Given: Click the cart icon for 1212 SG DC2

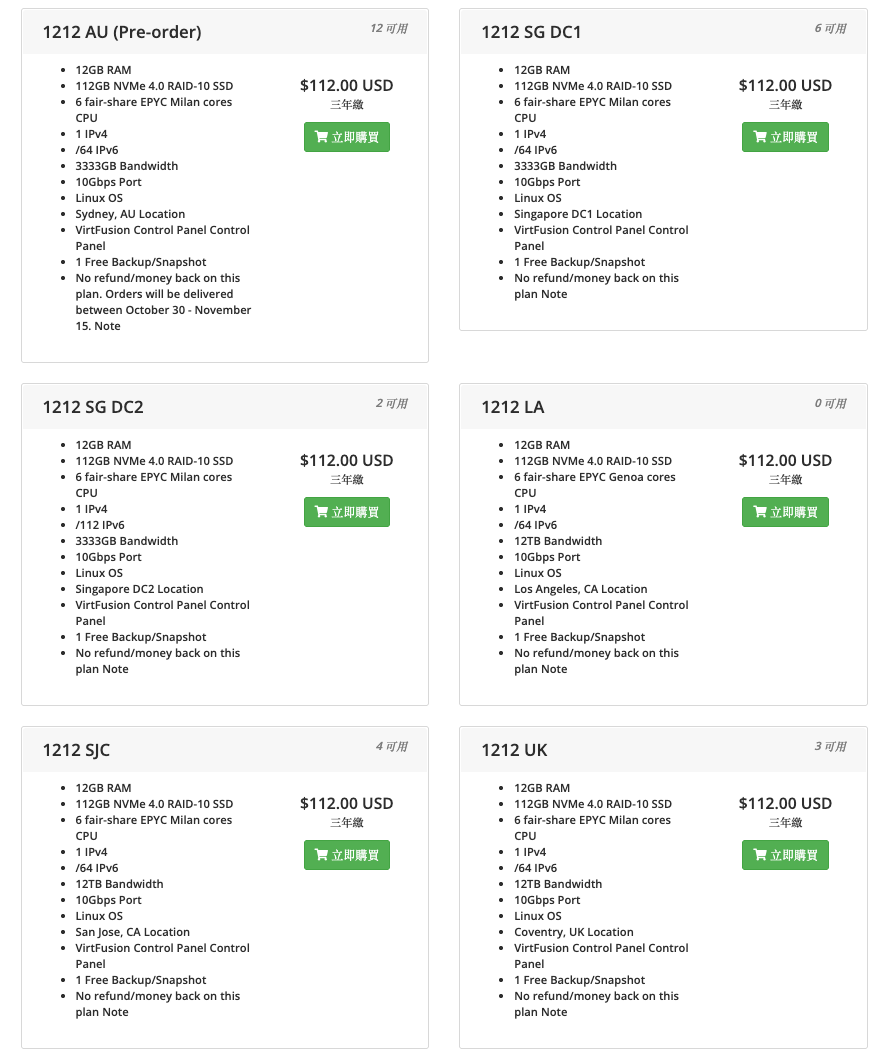Looking at the screenshot, I should click(x=322, y=513).
